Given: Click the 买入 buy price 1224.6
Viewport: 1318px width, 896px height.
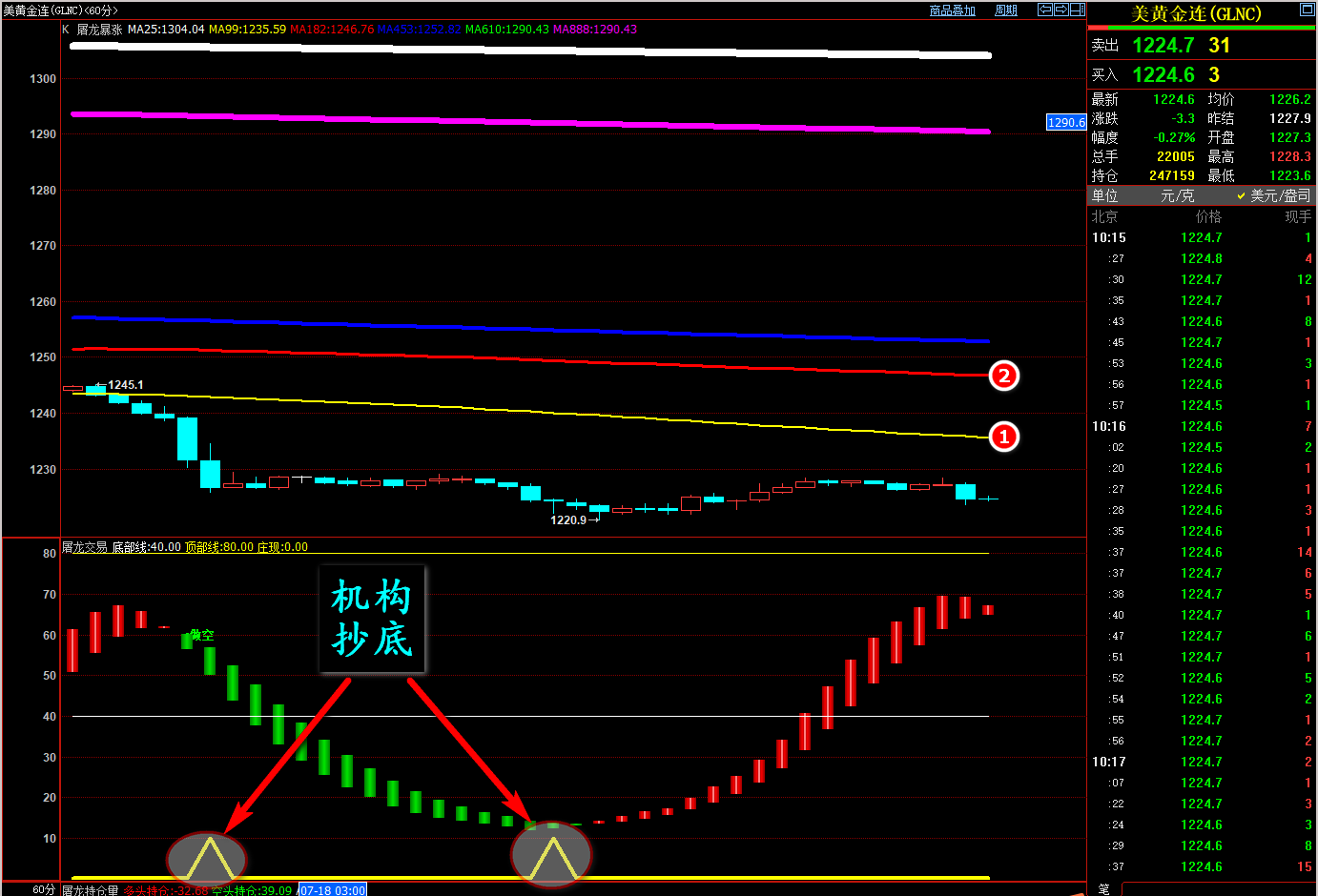Looking at the screenshot, I should tap(1163, 75).
